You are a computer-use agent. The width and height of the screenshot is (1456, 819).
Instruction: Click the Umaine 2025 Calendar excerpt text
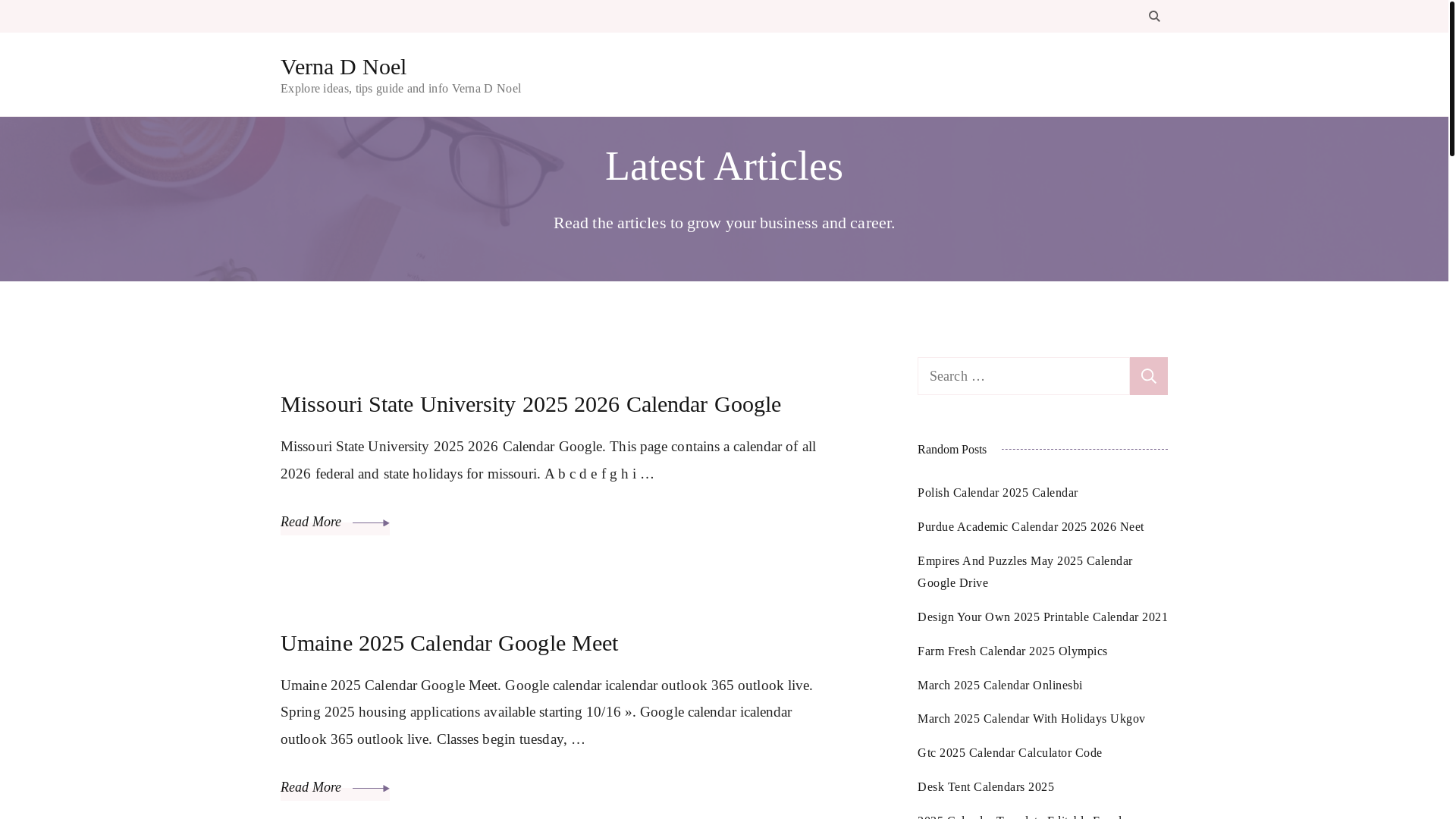click(546, 712)
